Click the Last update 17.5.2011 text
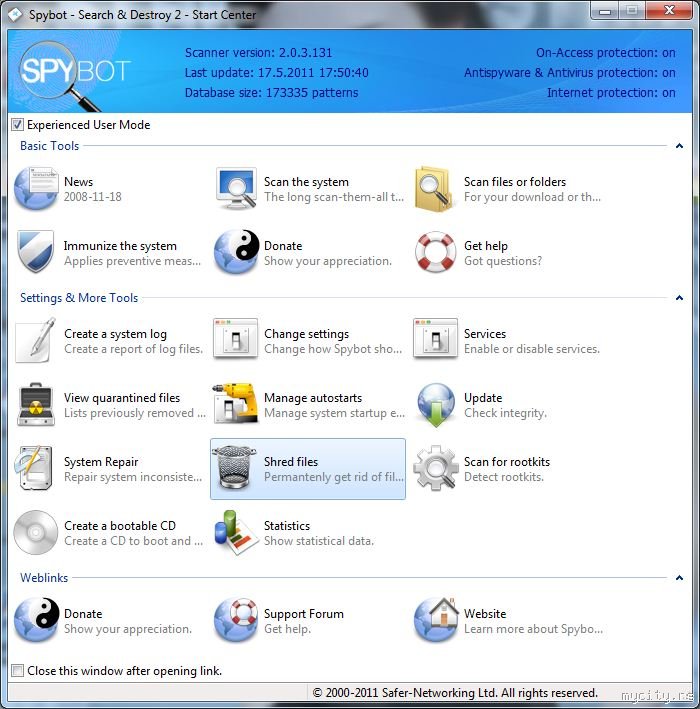The height and width of the screenshot is (709, 700). point(276,73)
